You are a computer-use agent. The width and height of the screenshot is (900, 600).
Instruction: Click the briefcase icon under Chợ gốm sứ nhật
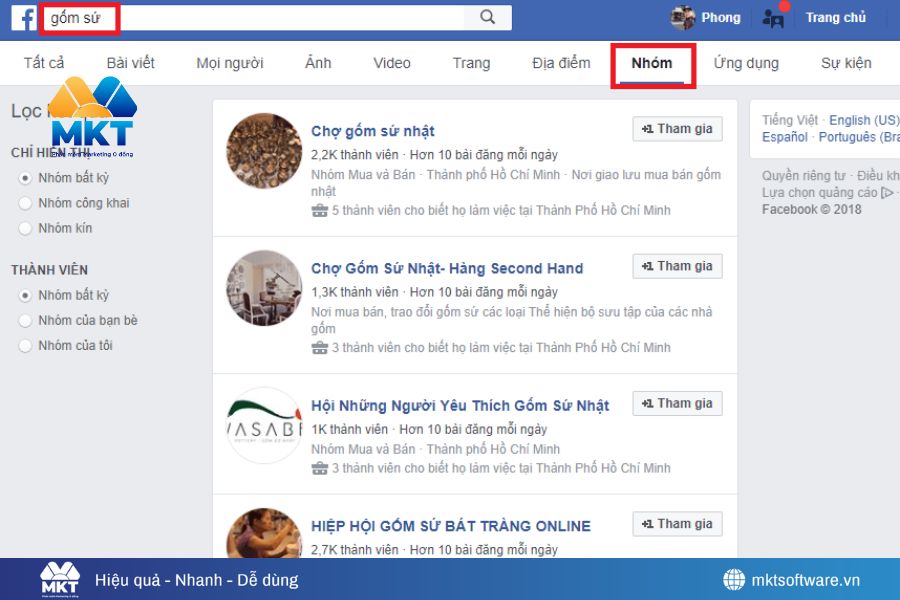(x=320, y=211)
